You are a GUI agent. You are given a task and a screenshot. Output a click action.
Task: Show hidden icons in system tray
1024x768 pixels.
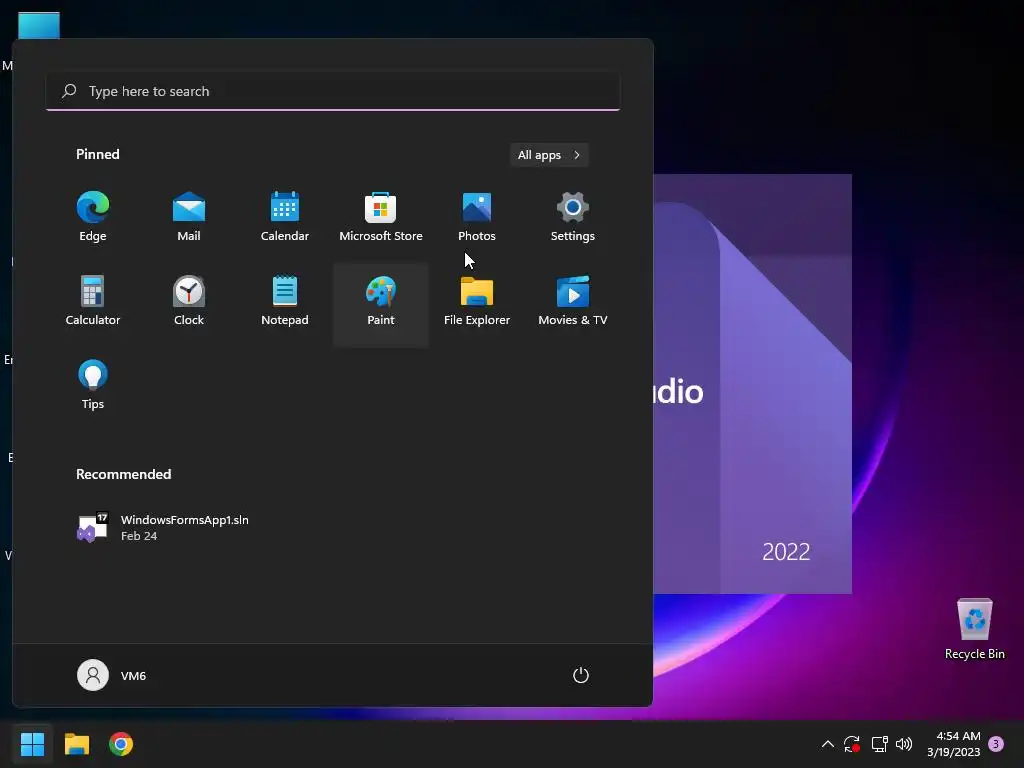[x=827, y=744]
